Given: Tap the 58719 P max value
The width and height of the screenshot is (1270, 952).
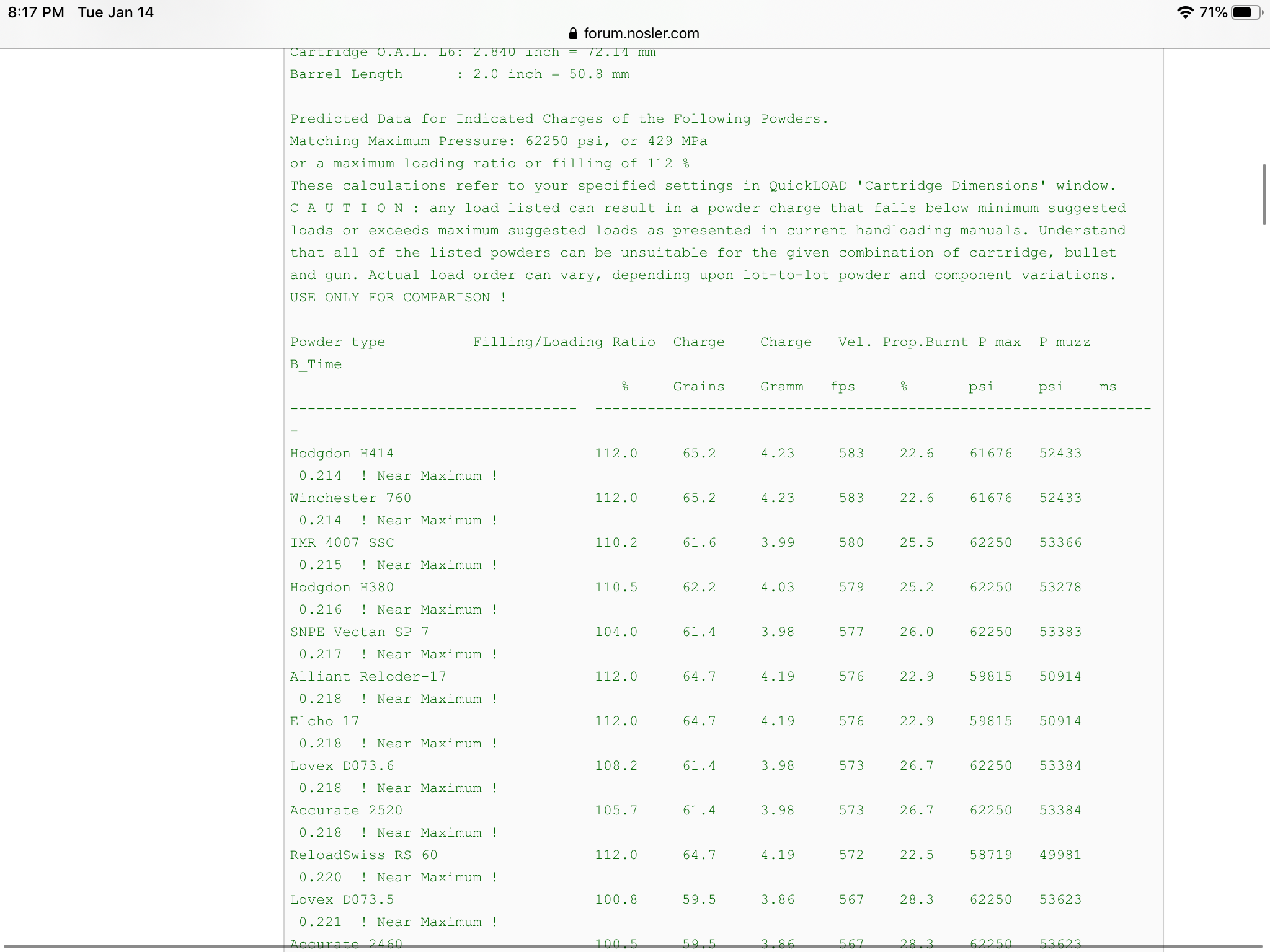Looking at the screenshot, I should (991, 855).
